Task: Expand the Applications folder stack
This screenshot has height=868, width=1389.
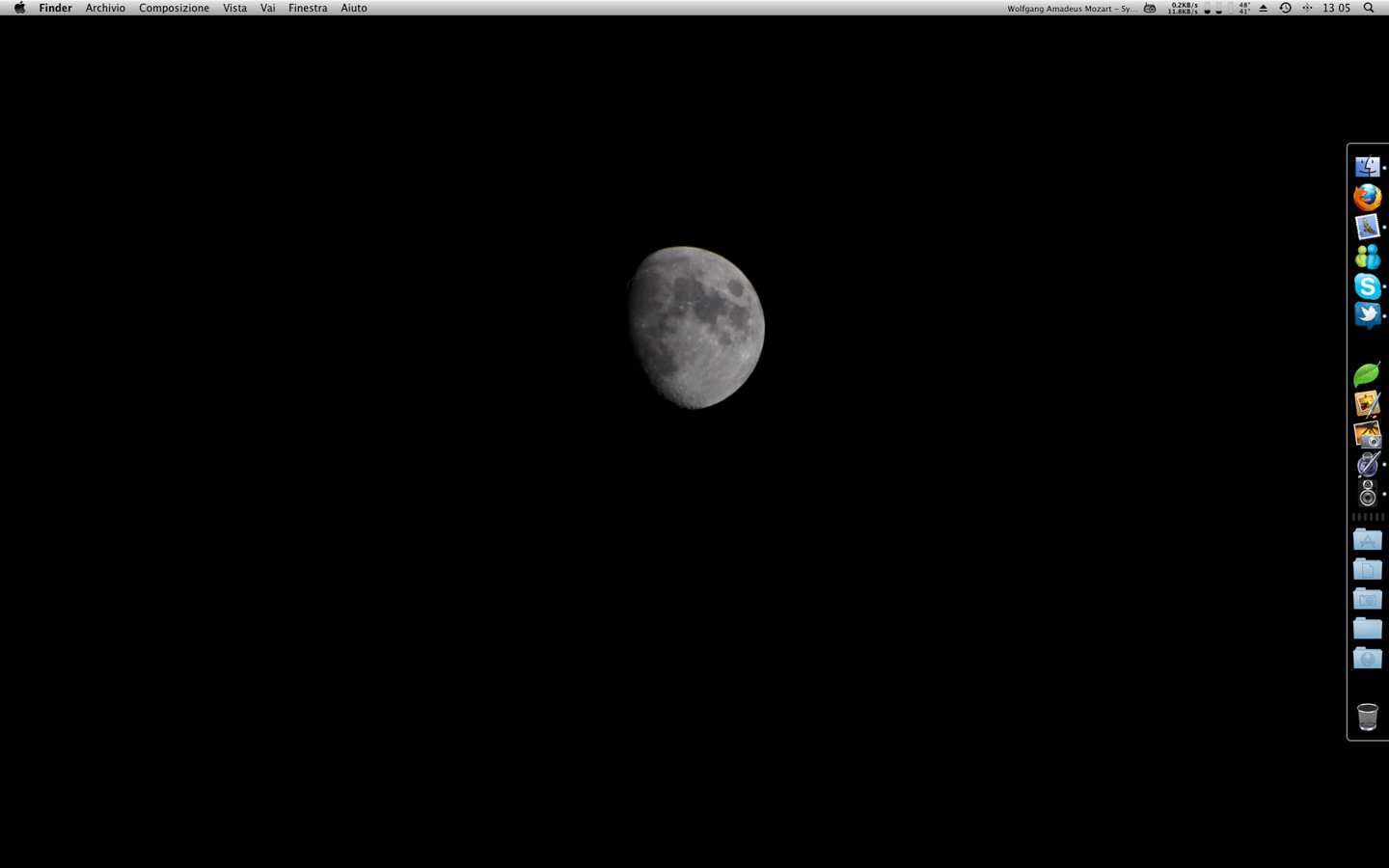Action: pos(1367,540)
